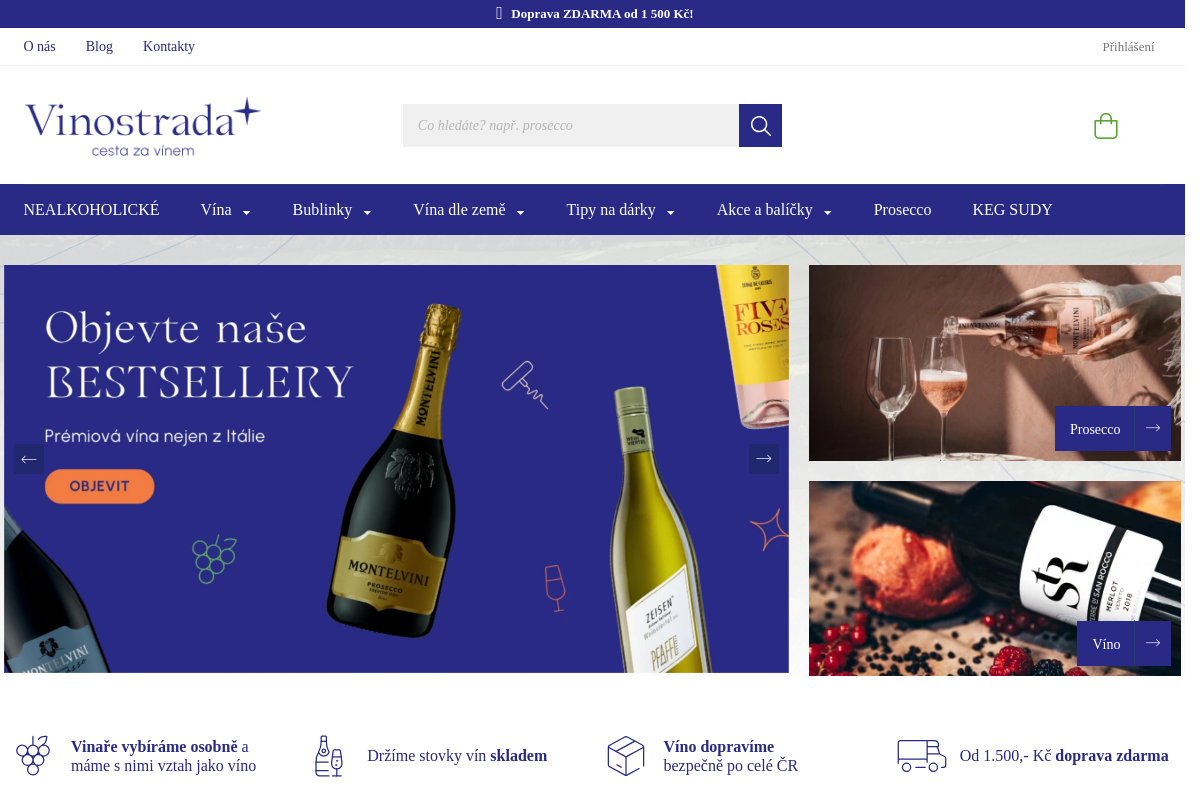This screenshot has height=800, width=1200.
Task: Click the Vinostrada logo
Action: click(x=143, y=127)
